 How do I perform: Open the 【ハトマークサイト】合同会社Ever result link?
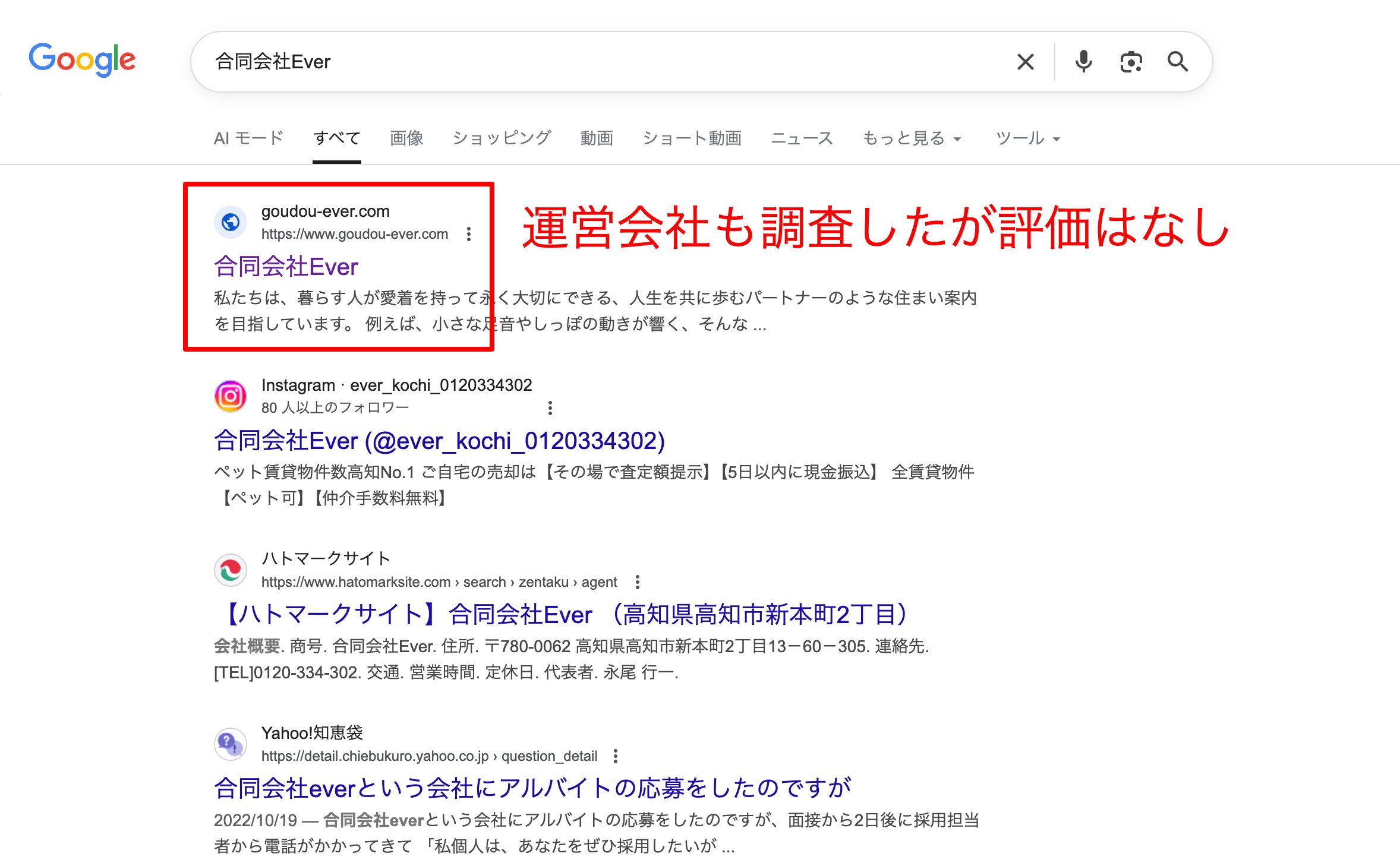pyautogui.click(x=565, y=615)
